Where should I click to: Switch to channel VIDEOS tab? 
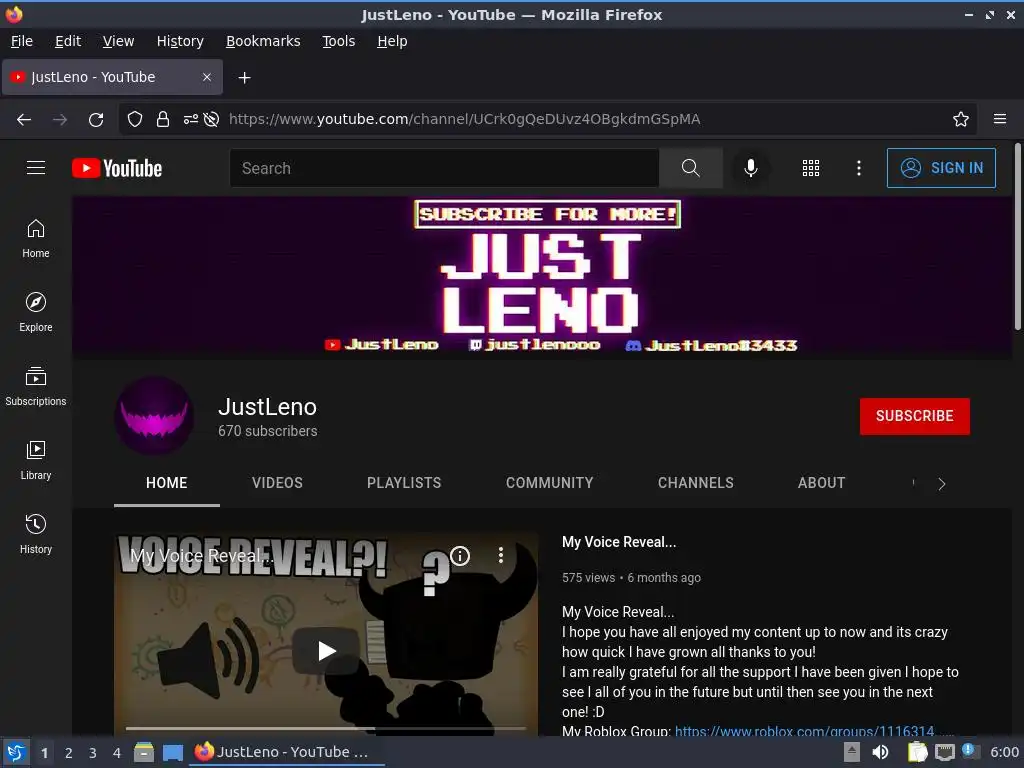(278, 483)
